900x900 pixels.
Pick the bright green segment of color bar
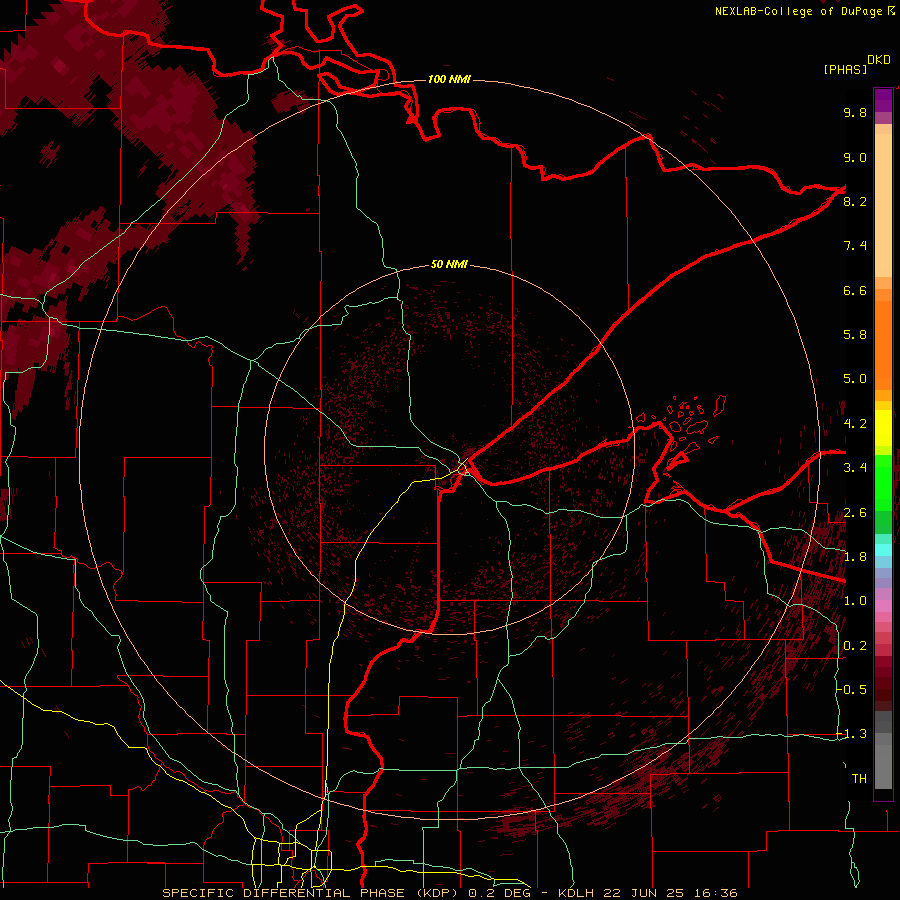pyautogui.click(x=883, y=482)
